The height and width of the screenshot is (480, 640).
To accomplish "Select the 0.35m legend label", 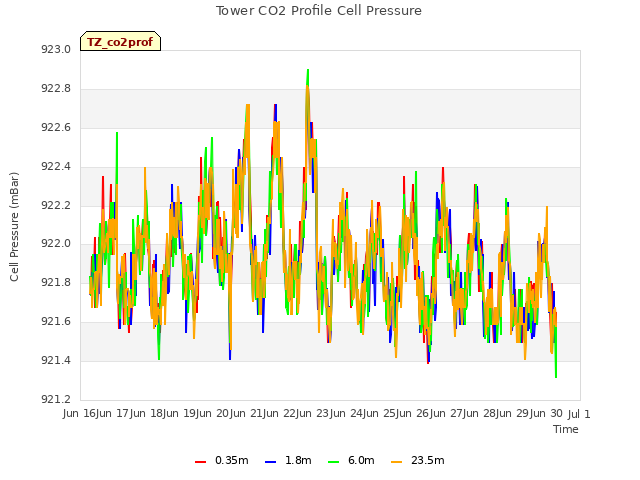I will [231, 460].
